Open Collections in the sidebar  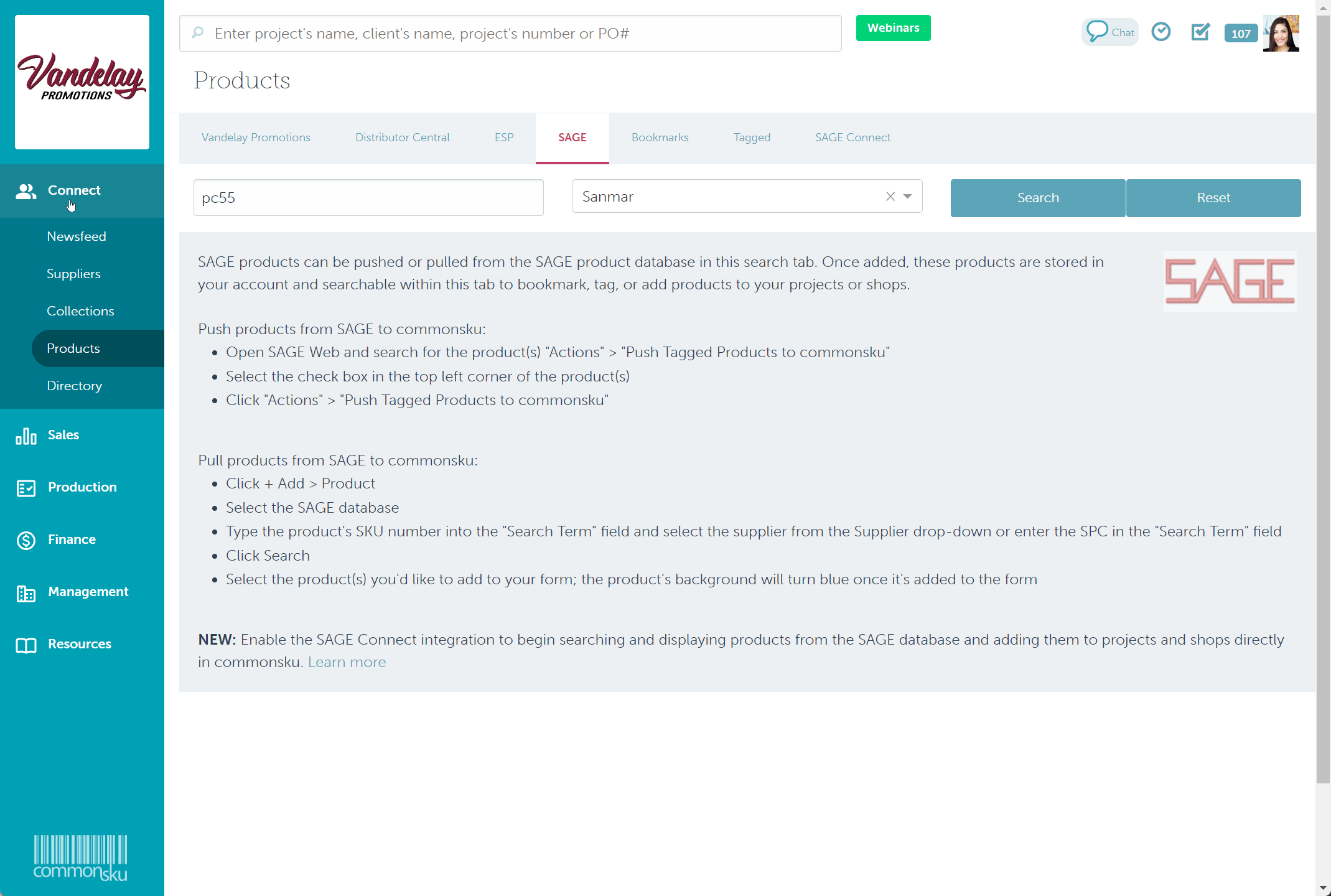tap(80, 311)
